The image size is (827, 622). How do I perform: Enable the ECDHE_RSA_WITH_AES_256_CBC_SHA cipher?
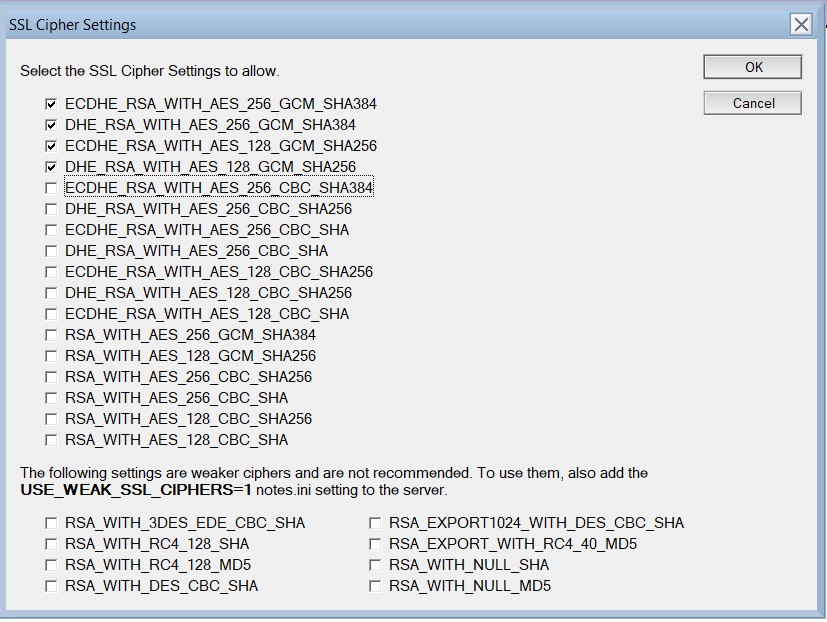51,230
